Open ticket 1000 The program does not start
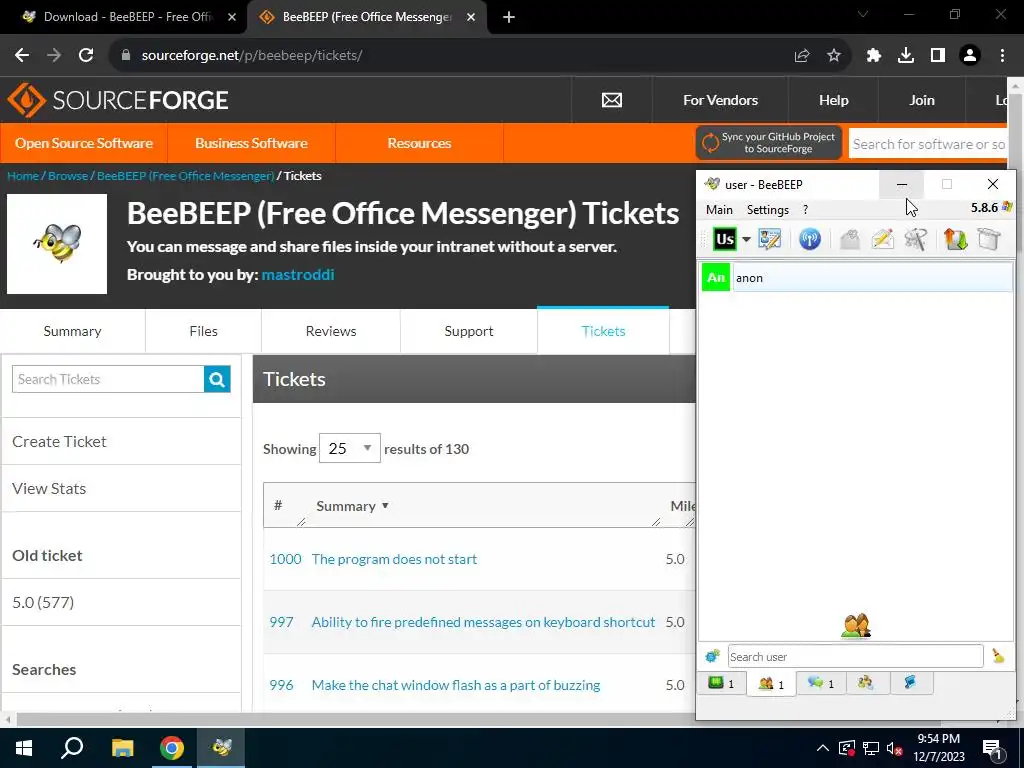The height and width of the screenshot is (768, 1024). click(394, 559)
